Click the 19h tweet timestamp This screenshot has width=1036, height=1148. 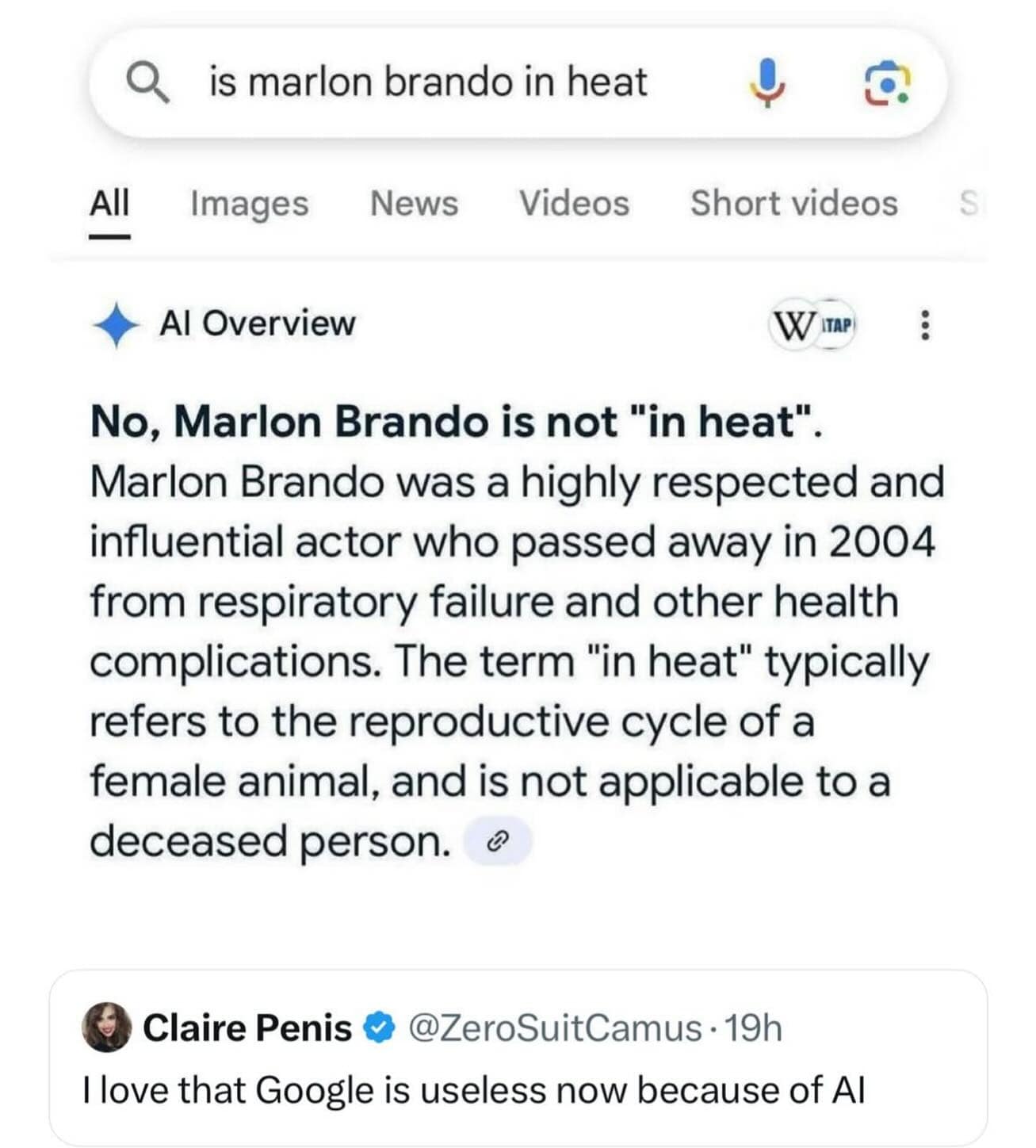pyautogui.click(x=754, y=1028)
